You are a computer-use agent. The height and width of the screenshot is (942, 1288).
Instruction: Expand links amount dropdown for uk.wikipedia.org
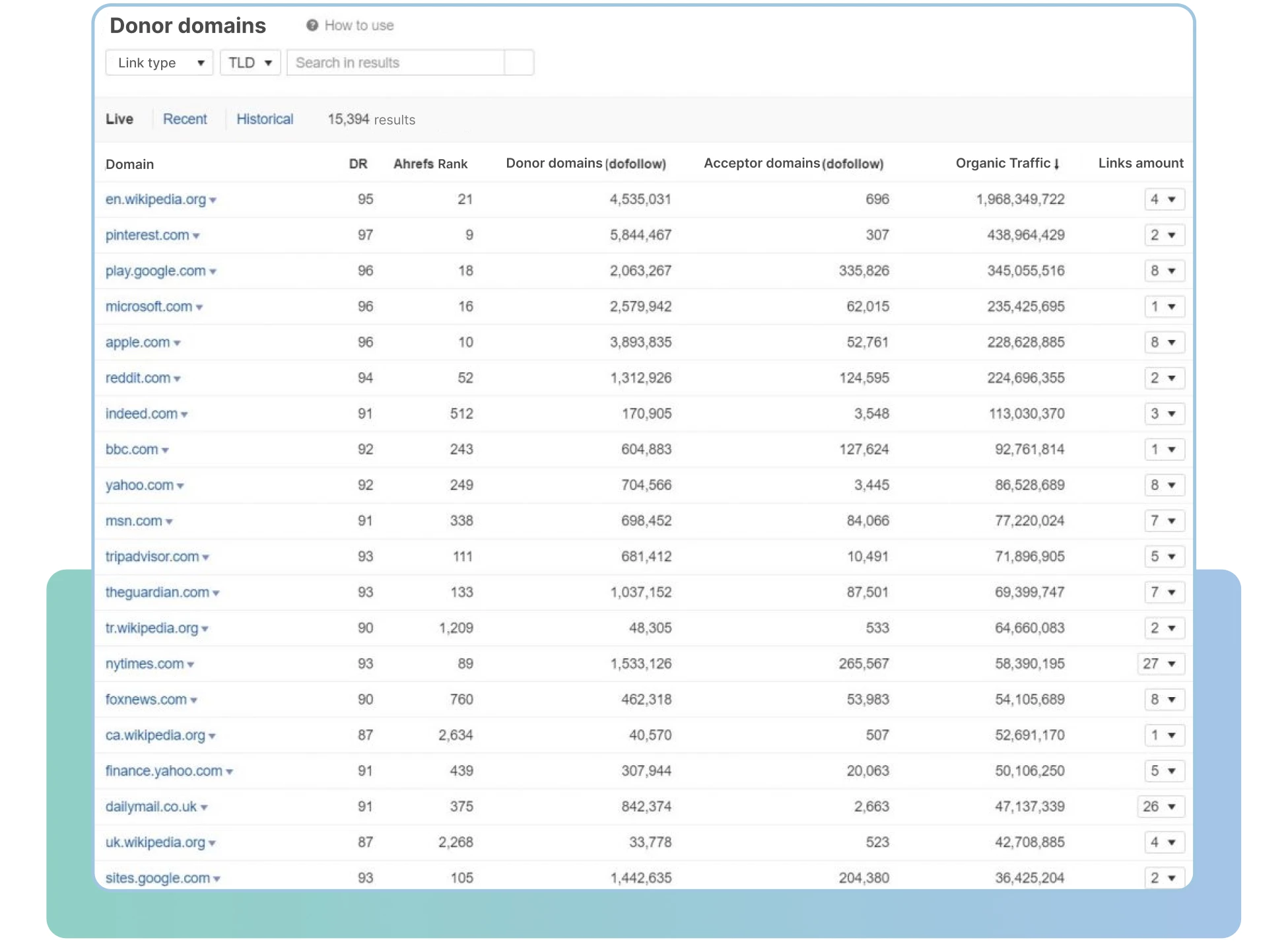[x=1165, y=842]
